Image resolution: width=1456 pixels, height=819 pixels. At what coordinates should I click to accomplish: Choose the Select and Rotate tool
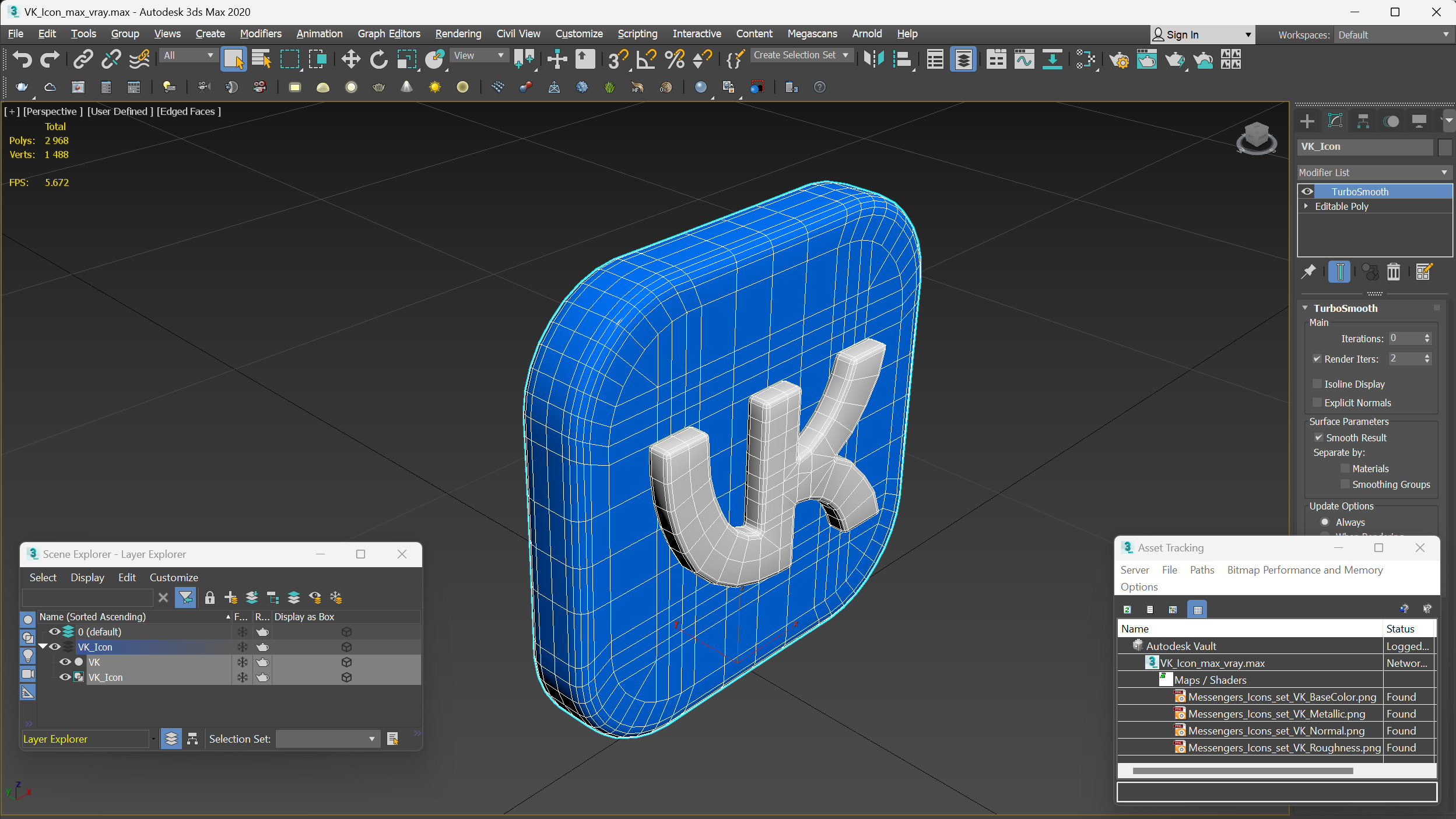click(x=378, y=59)
